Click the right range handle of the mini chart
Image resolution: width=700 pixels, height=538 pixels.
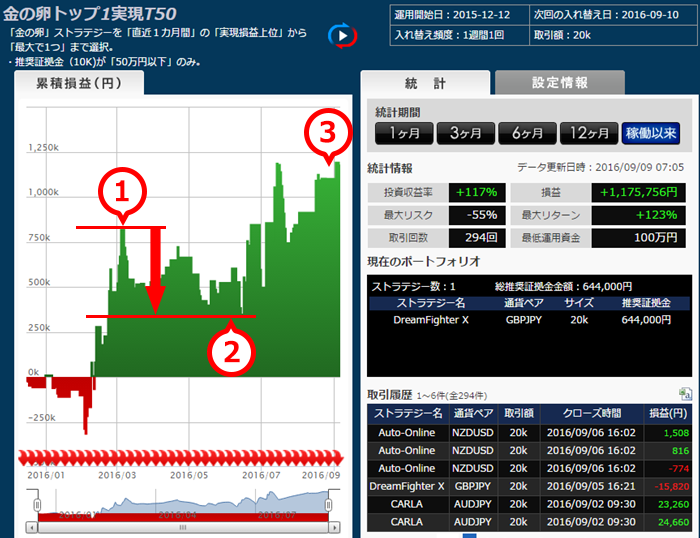pos(330,506)
